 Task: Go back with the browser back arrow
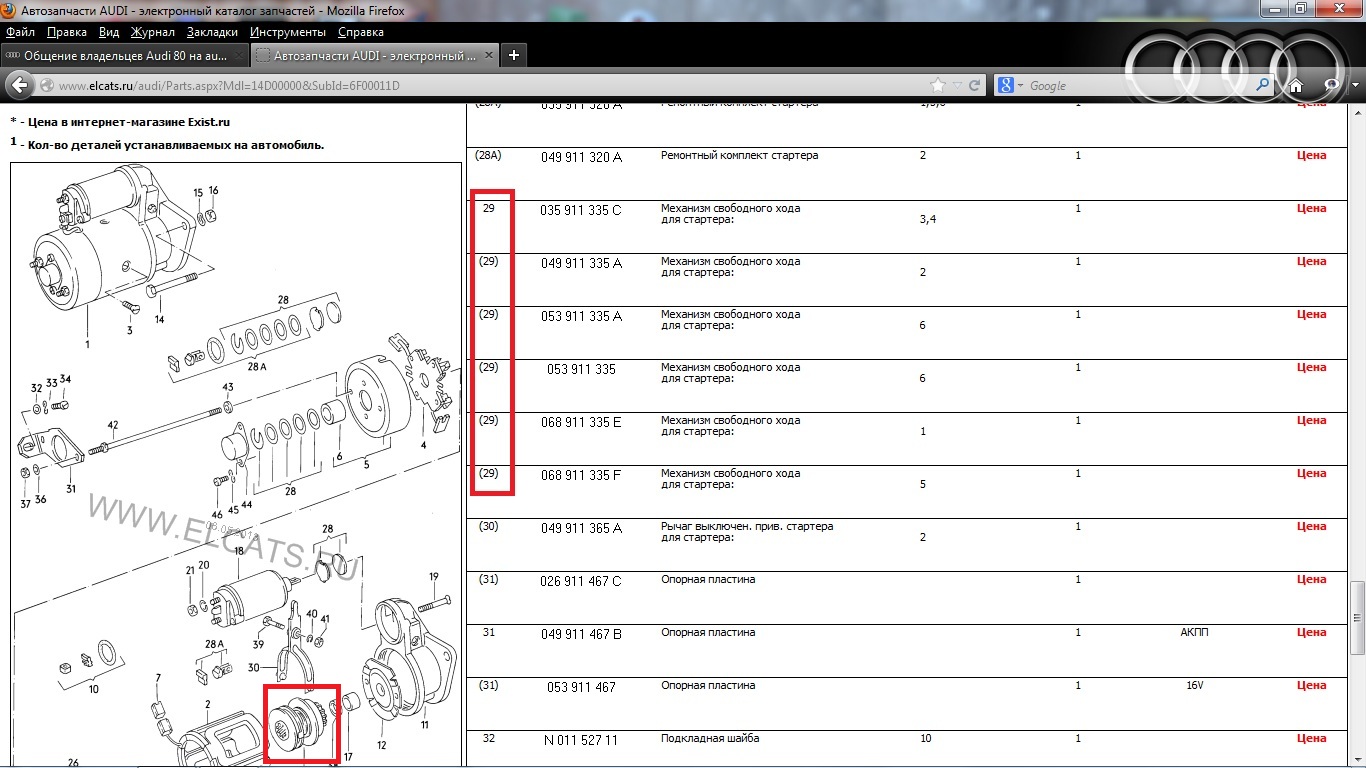pyautogui.click(x=20, y=86)
